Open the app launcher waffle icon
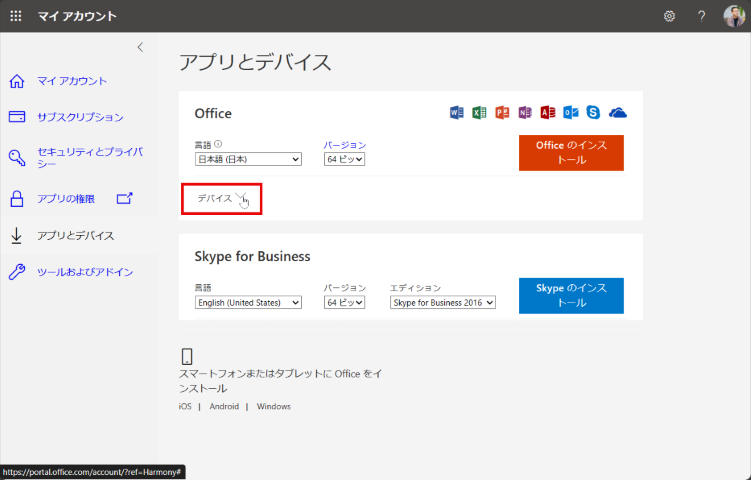This screenshot has height=480, width=751. coord(16,16)
